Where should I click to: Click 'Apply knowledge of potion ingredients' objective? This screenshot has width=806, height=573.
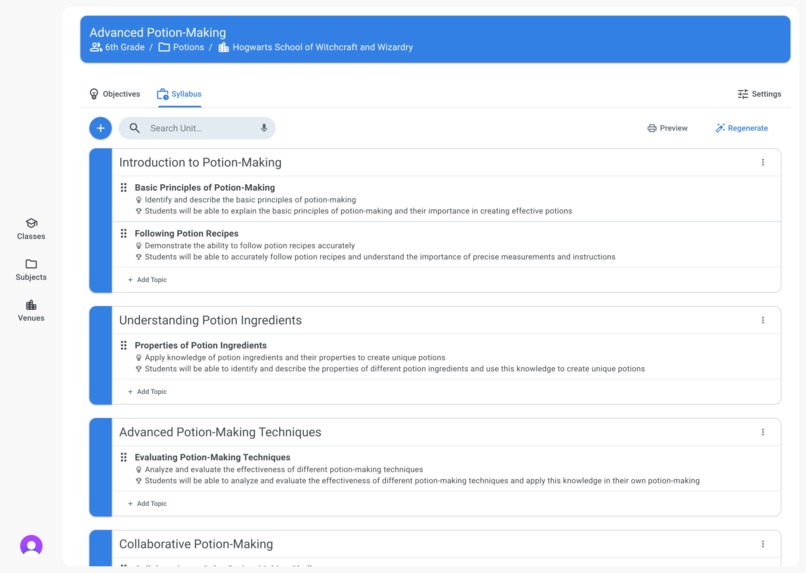tap(295, 357)
